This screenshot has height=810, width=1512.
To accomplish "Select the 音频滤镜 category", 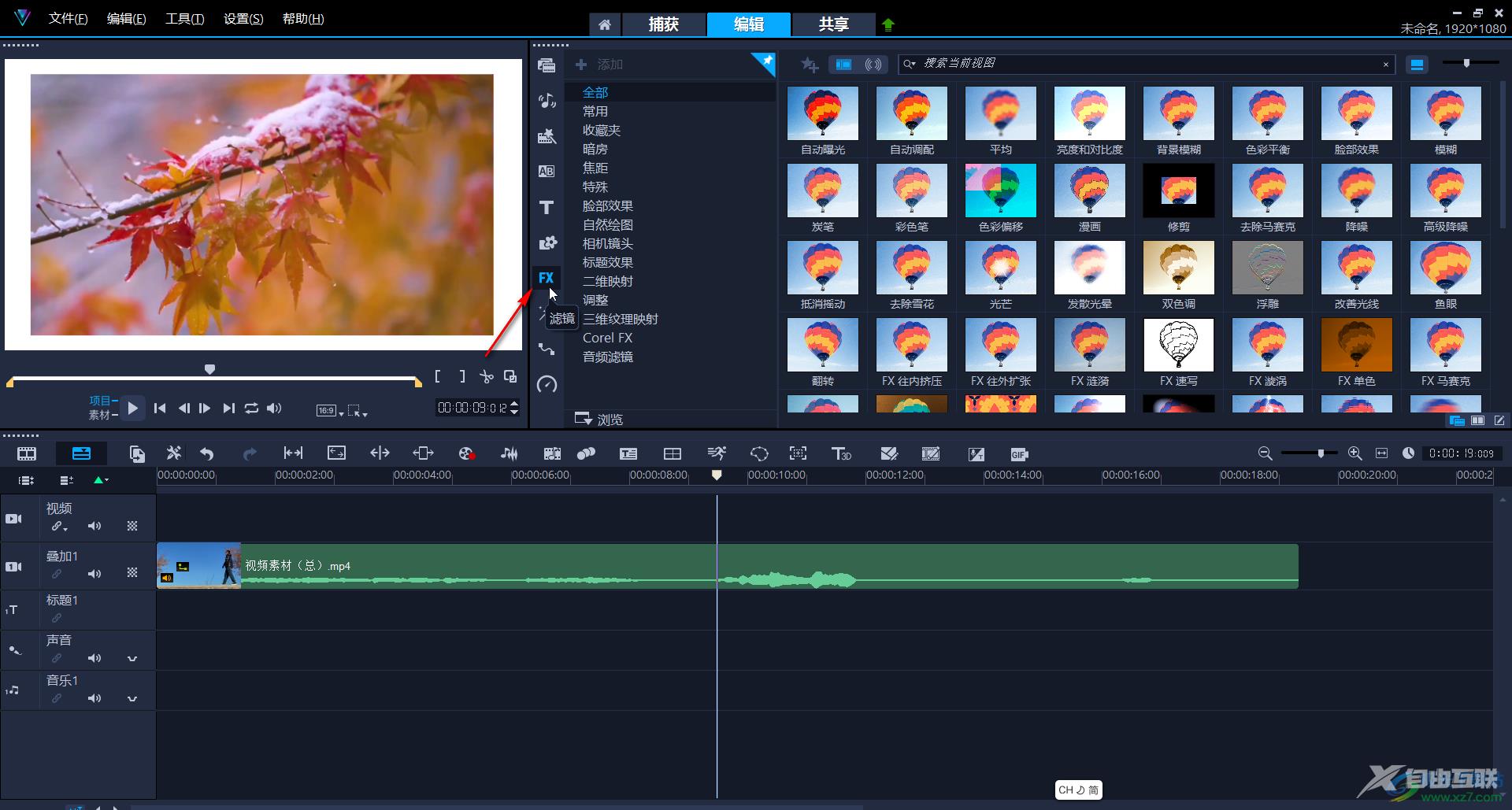I will click(608, 357).
